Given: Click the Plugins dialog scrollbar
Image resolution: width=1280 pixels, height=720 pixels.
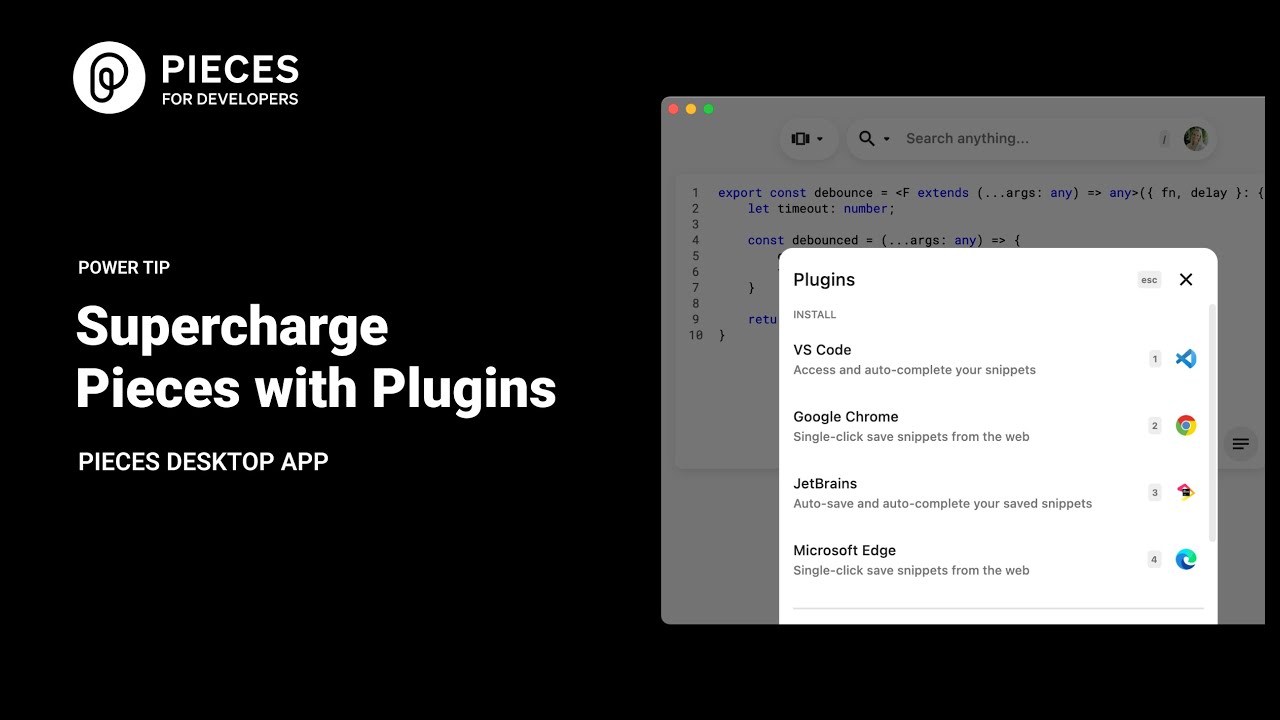Looking at the screenshot, I should coord(1213,424).
